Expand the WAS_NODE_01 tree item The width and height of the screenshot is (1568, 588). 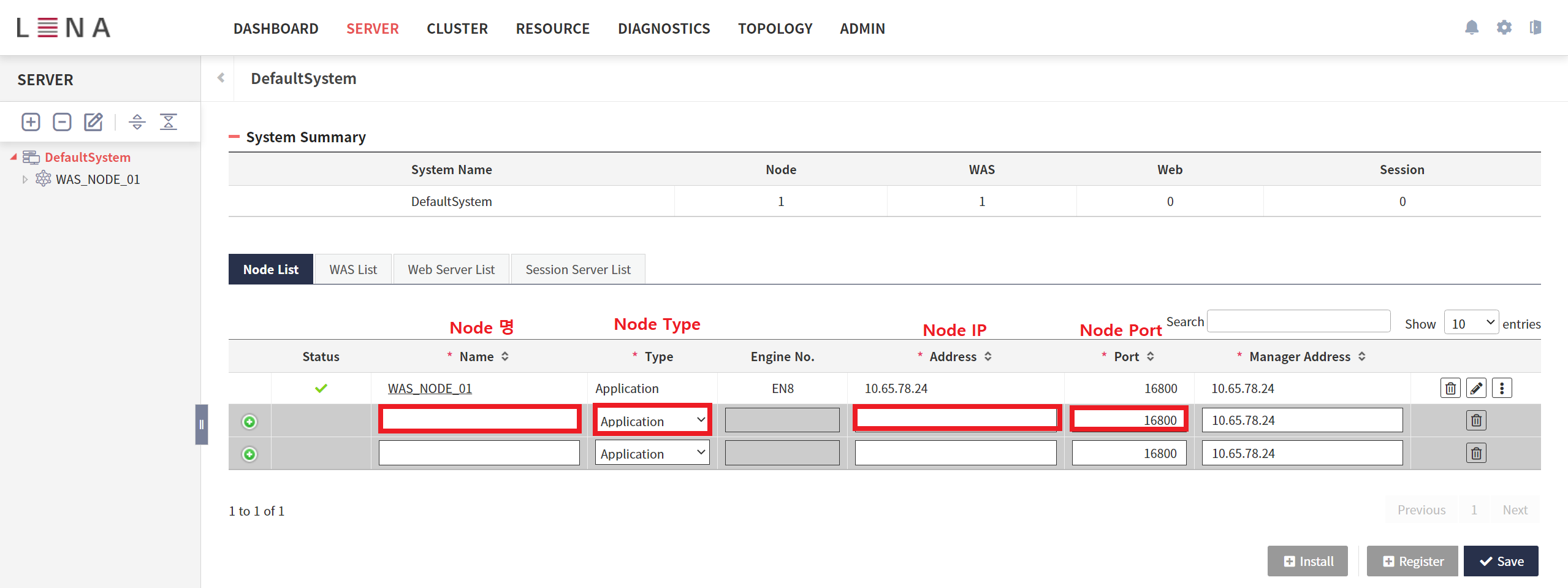click(x=25, y=179)
